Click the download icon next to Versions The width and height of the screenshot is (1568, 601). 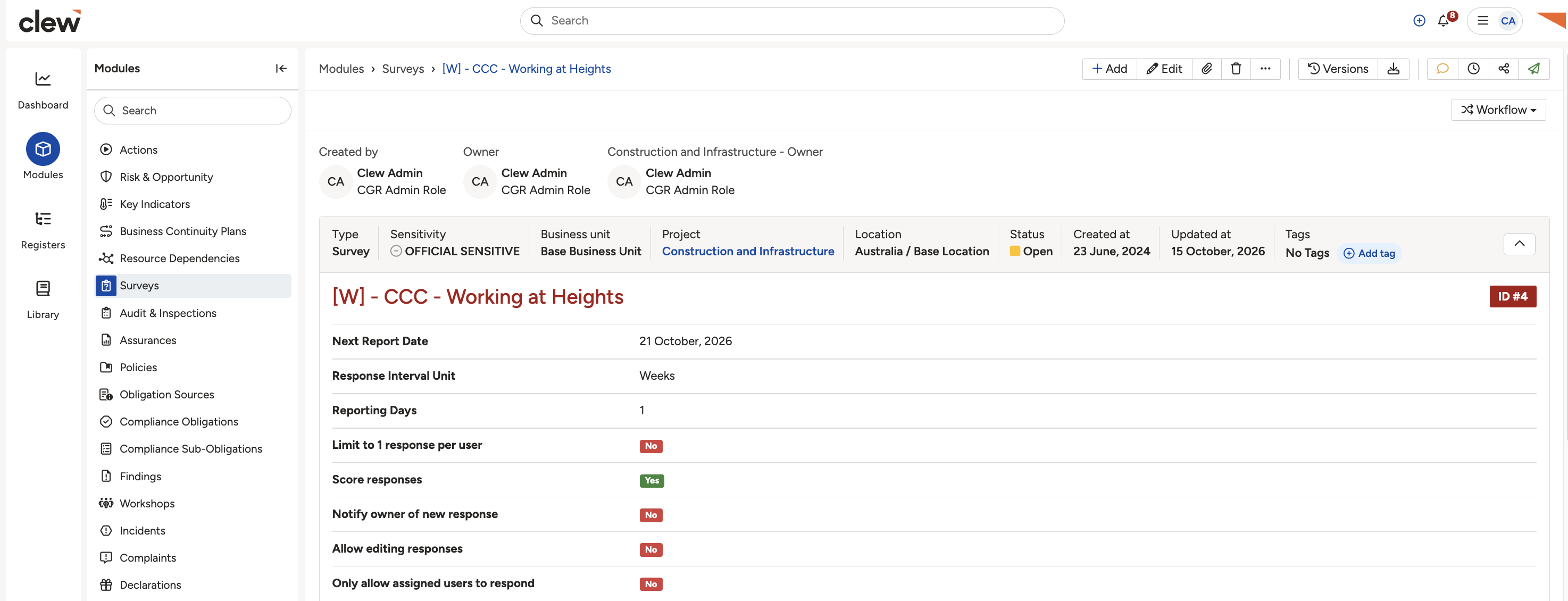point(1392,69)
